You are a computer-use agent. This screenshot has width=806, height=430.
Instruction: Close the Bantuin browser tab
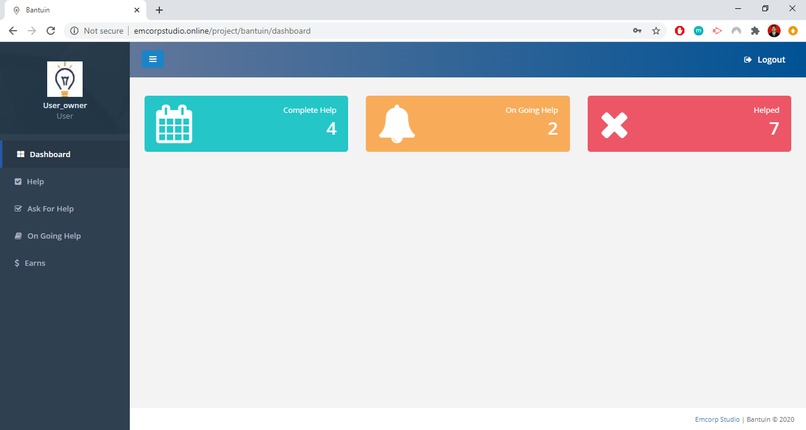137,10
